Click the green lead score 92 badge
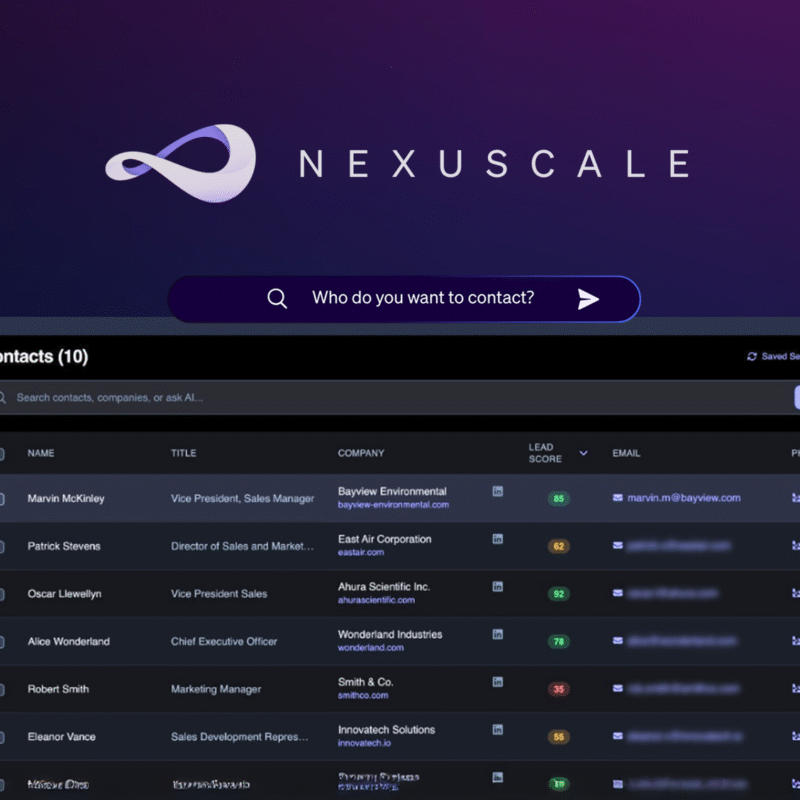 click(x=558, y=594)
